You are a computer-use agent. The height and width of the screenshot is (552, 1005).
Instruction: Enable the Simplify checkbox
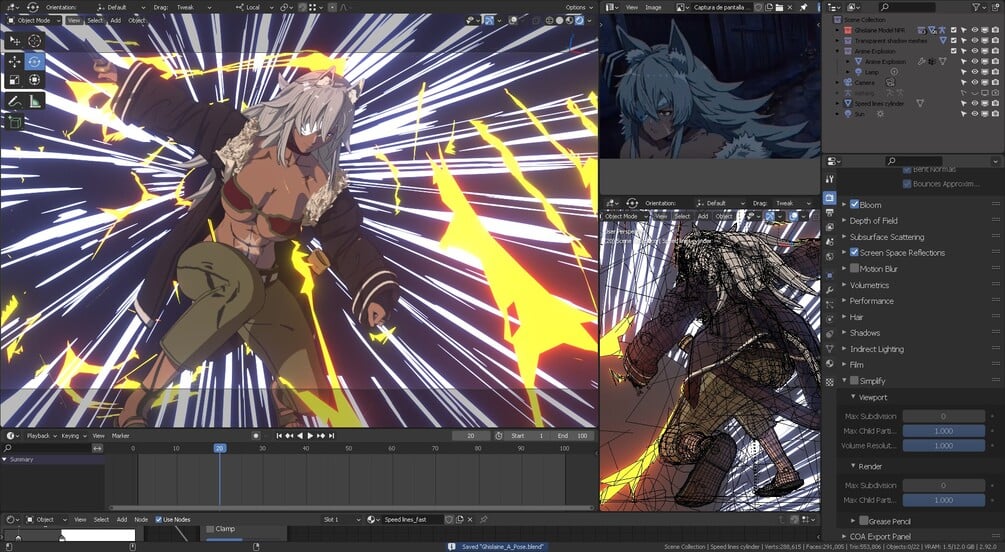[x=854, y=381]
